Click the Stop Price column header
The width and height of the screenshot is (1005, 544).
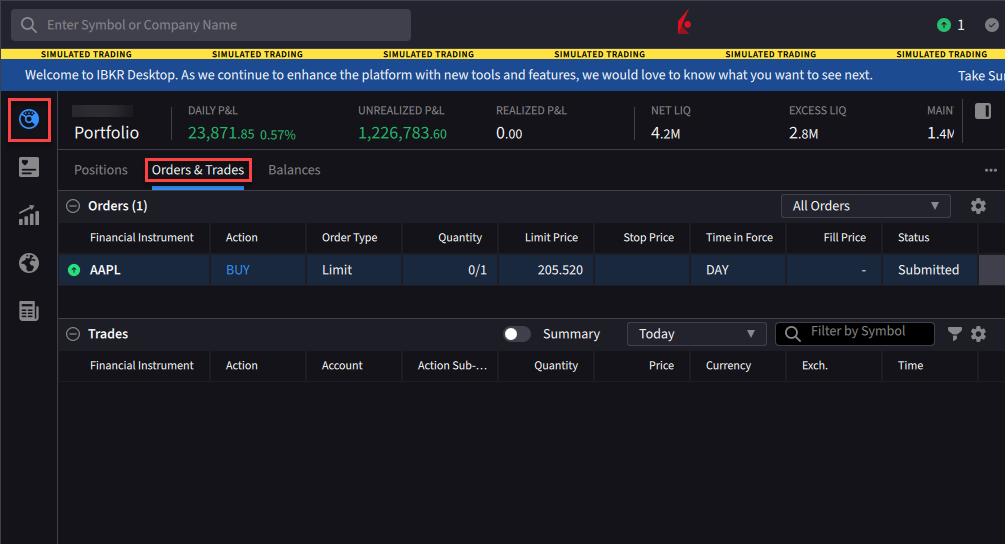tap(649, 237)
